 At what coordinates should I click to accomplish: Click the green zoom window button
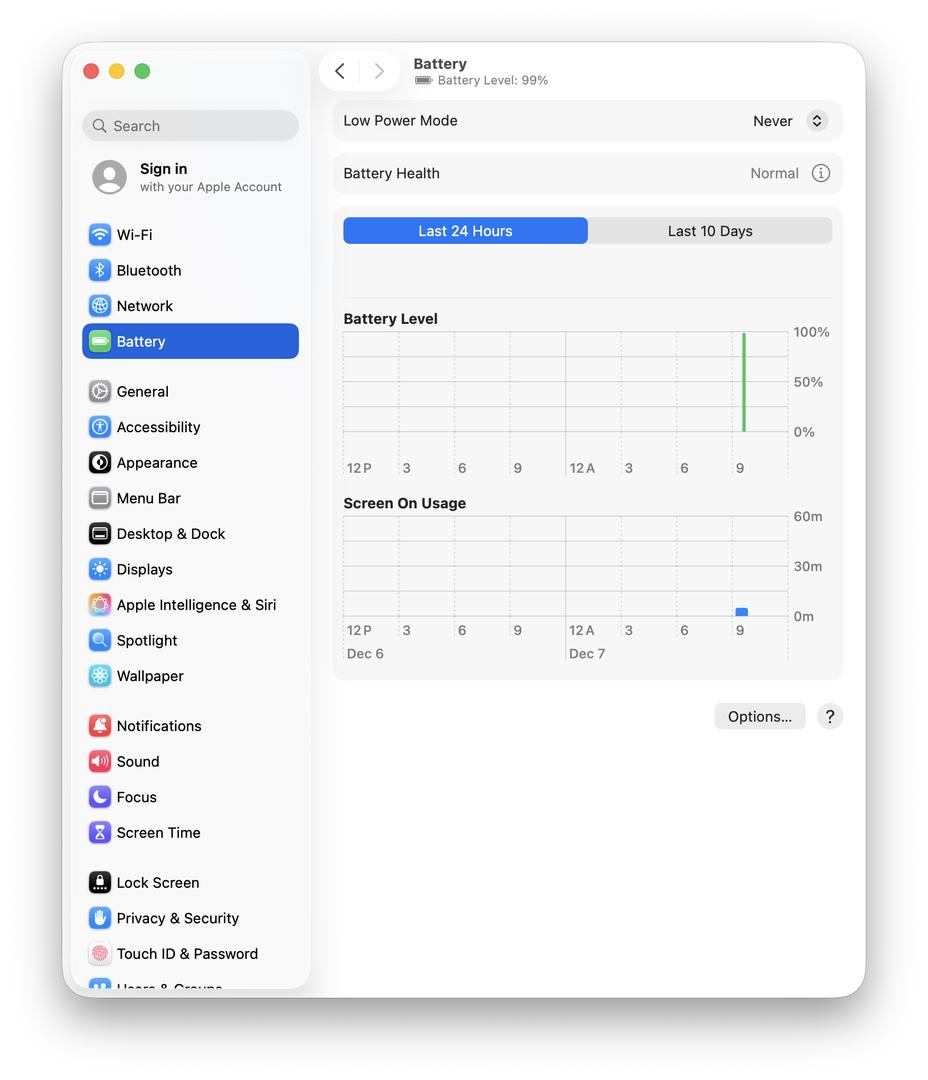coord(142,71)
